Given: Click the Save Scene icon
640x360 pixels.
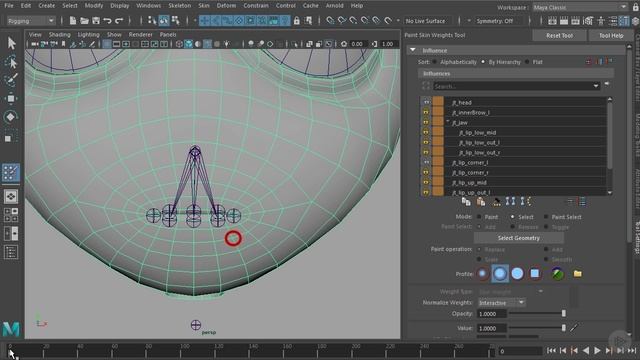Looking at the screenshot, I should (x=96, y=20).
